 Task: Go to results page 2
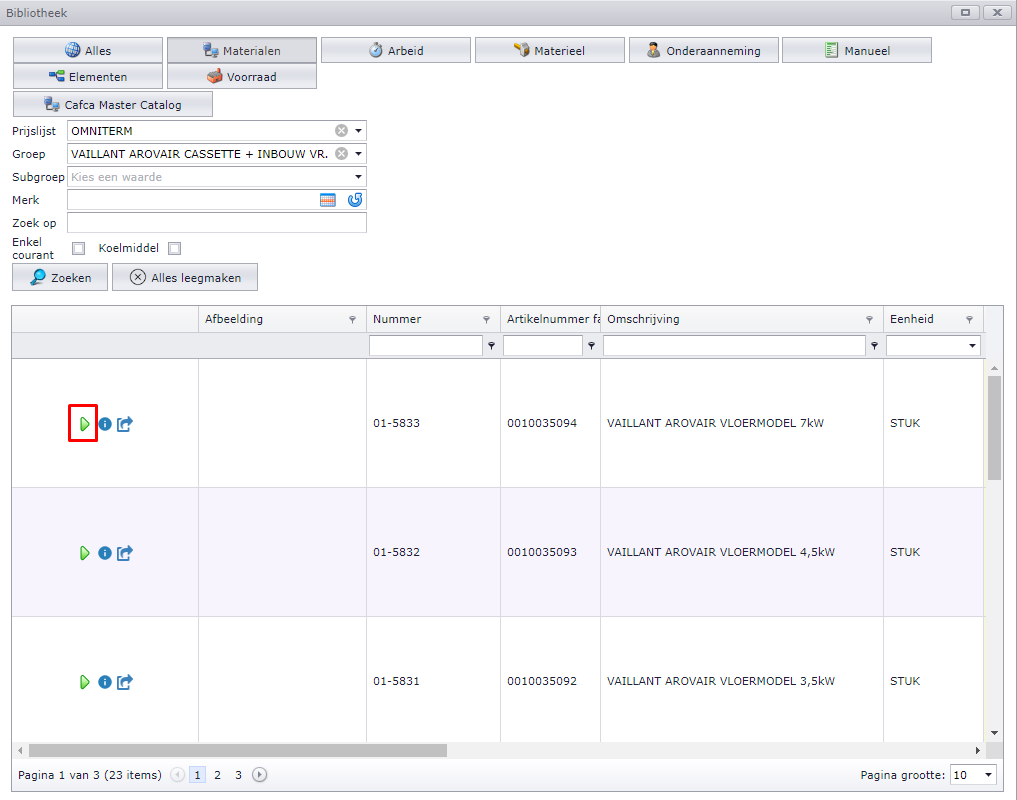[x=217, y=775]
